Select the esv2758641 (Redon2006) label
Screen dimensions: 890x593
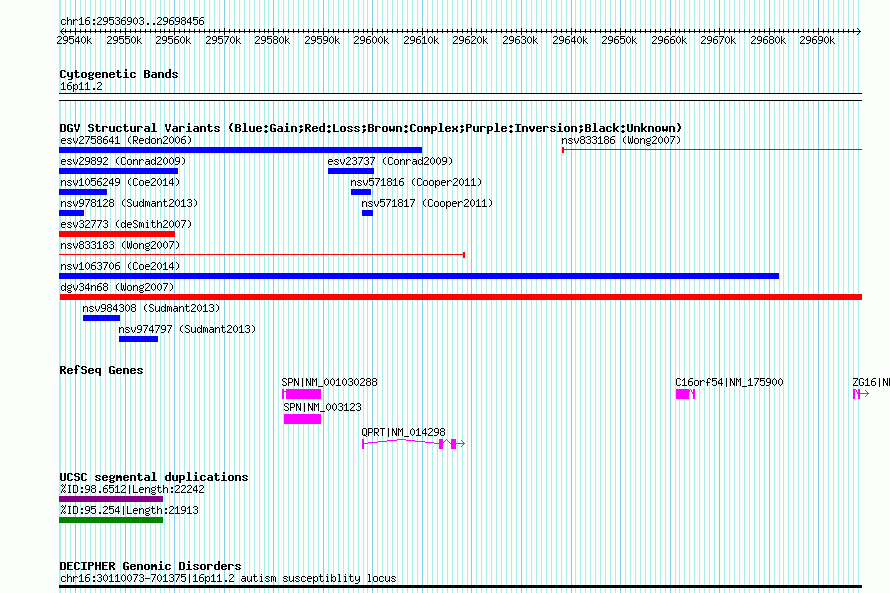(126, 140)
